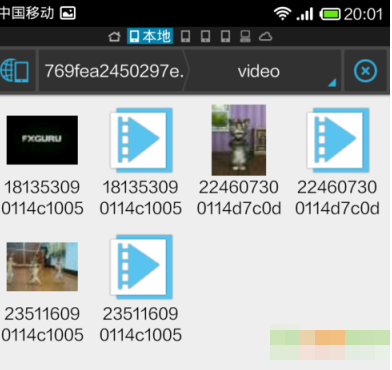Open the third phone icon after 本地
The width and height of the screenshot is (392, 370).
click(x=226, y=36)
